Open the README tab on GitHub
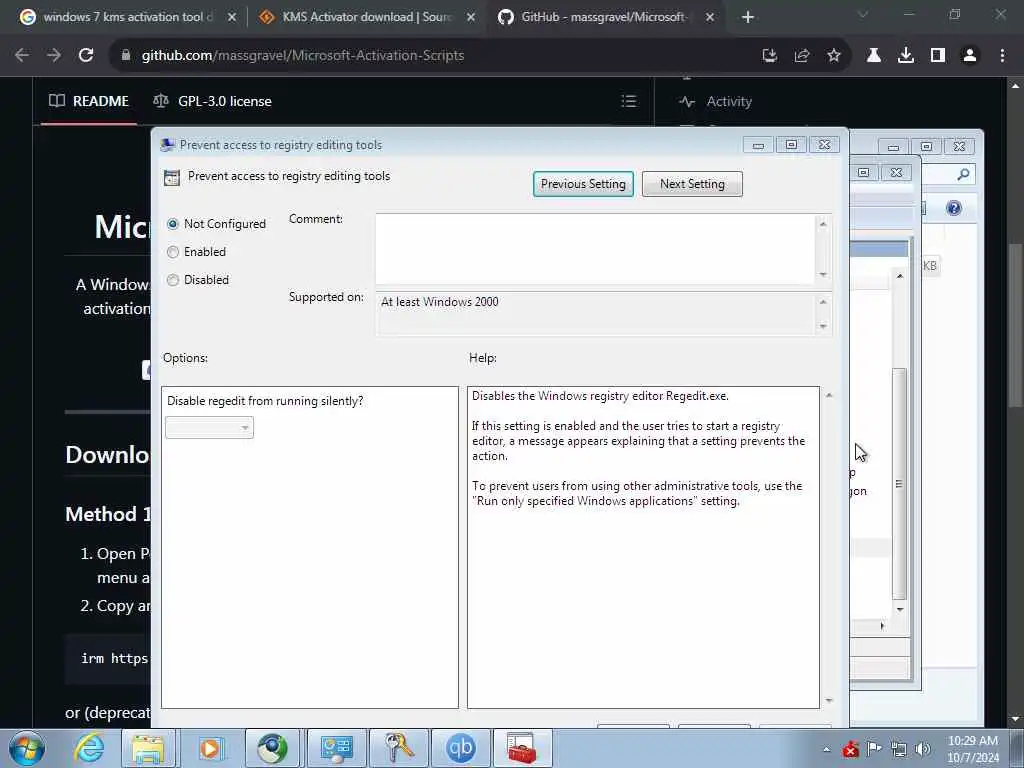The width and height of the screenshot is (1024, 768). [x=89, y=101]
